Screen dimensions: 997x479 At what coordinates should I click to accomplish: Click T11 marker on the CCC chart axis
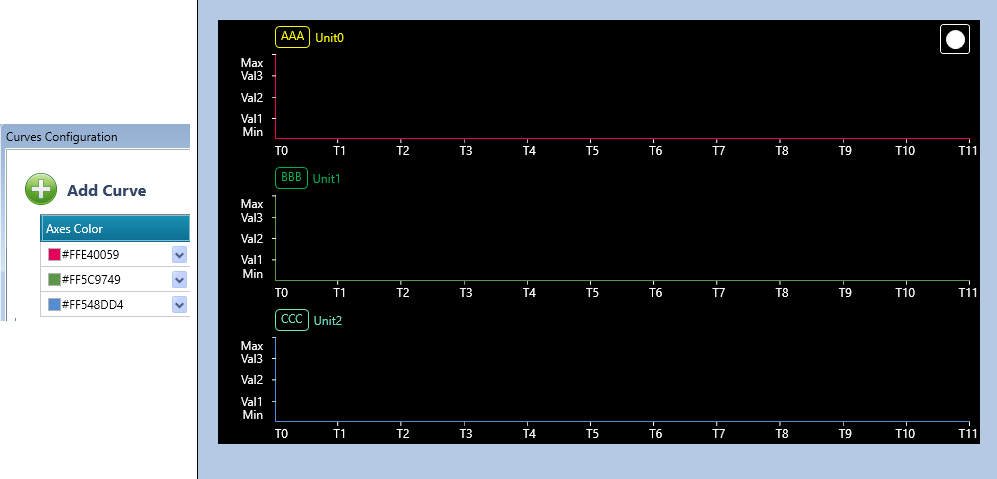966,434
